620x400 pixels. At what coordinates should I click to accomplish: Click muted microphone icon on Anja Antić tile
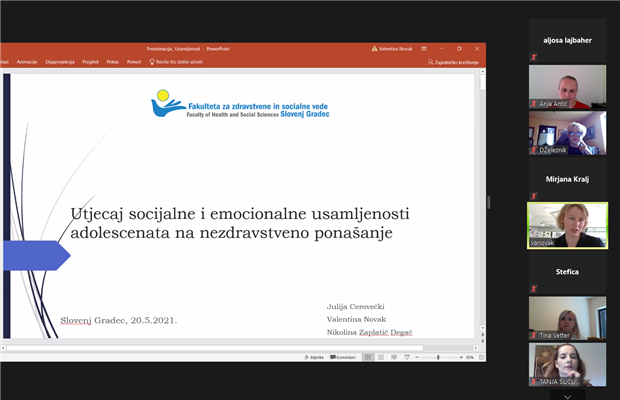coord(534,104)
